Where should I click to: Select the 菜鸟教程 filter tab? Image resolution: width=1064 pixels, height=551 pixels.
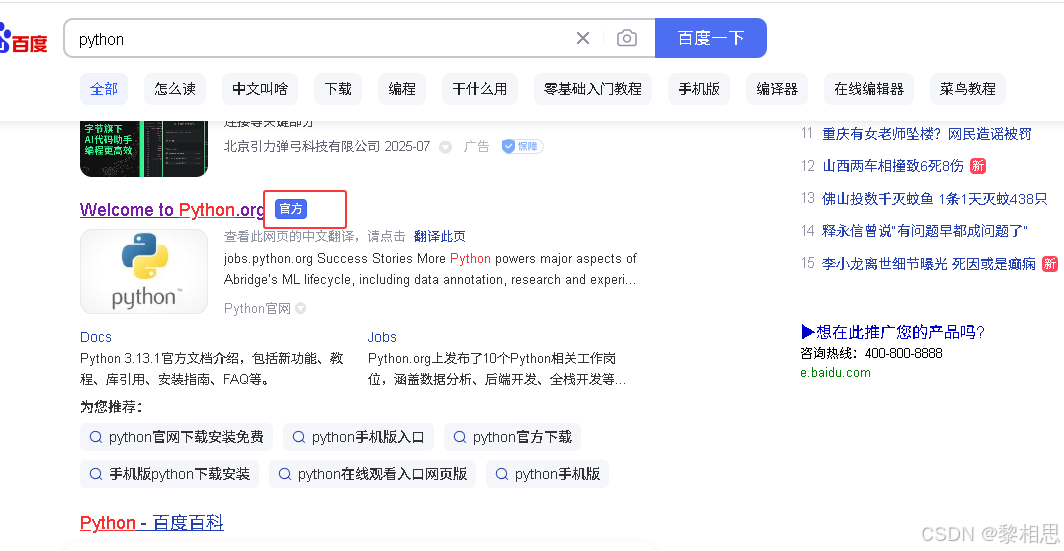[x=968, y=89]
